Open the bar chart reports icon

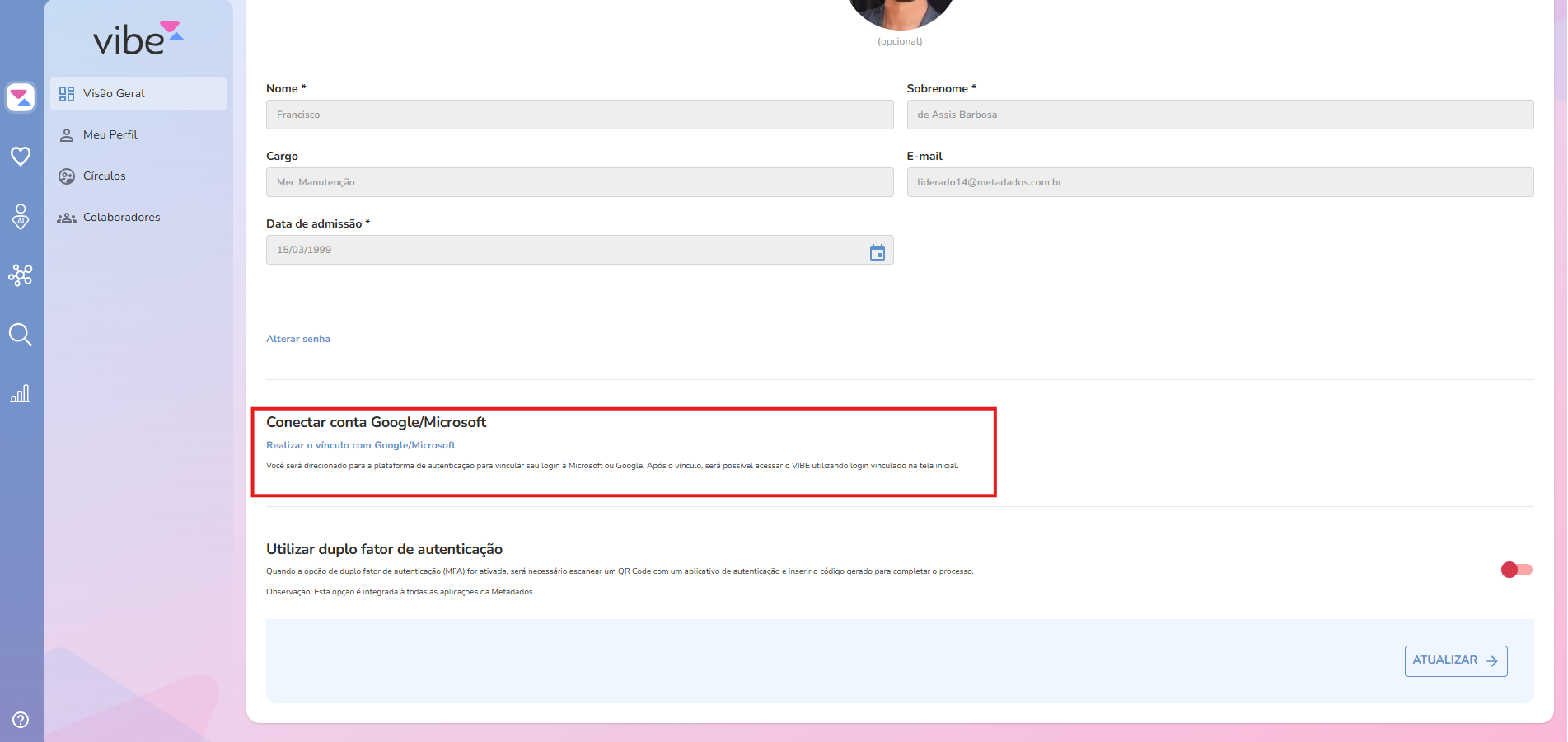point(21,393)
